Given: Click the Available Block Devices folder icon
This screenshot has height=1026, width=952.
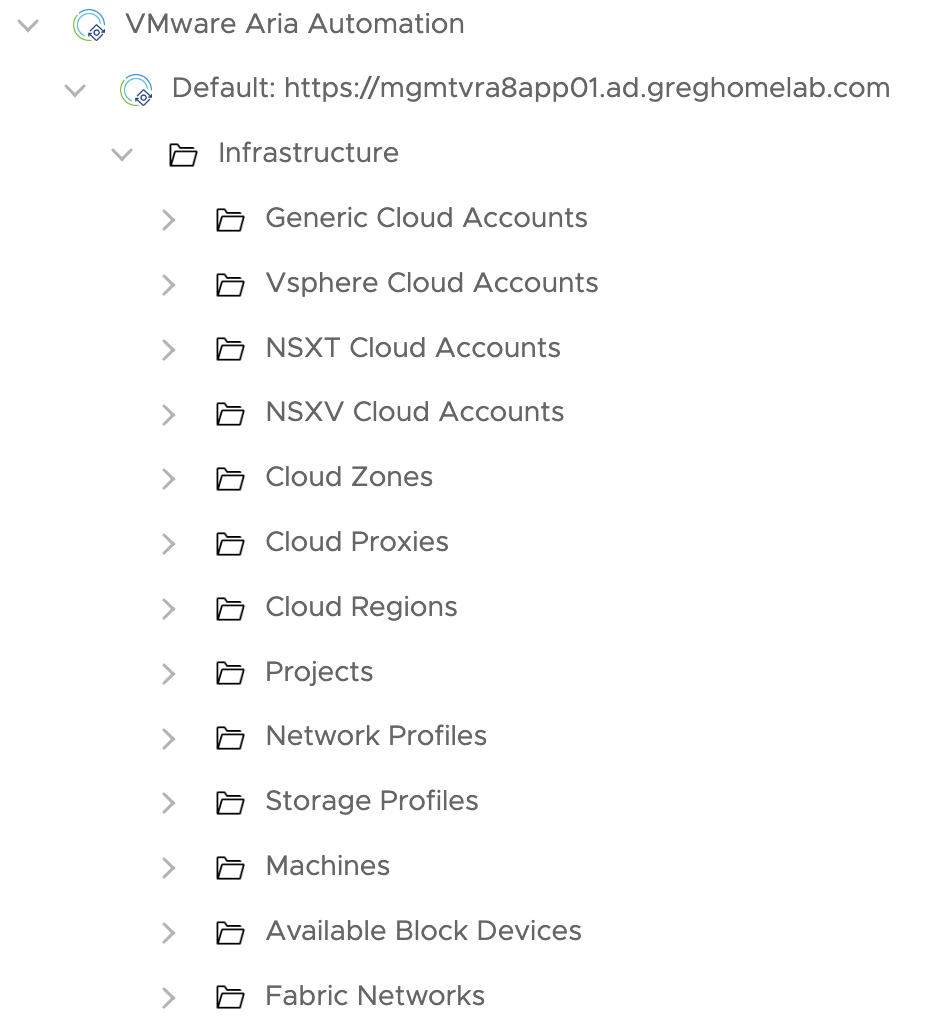Looking at the screenshot, I should pos(230,932).
